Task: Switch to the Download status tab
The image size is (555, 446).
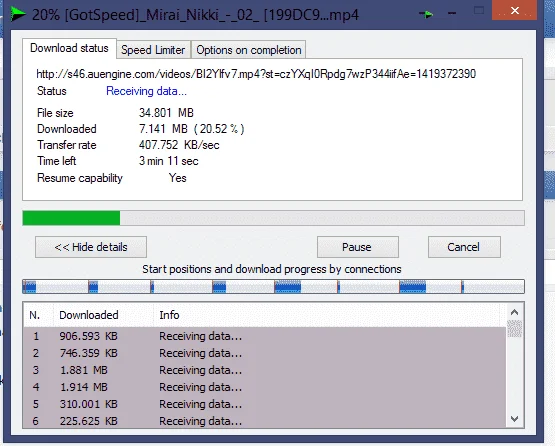Action: [x=69, y=48]
